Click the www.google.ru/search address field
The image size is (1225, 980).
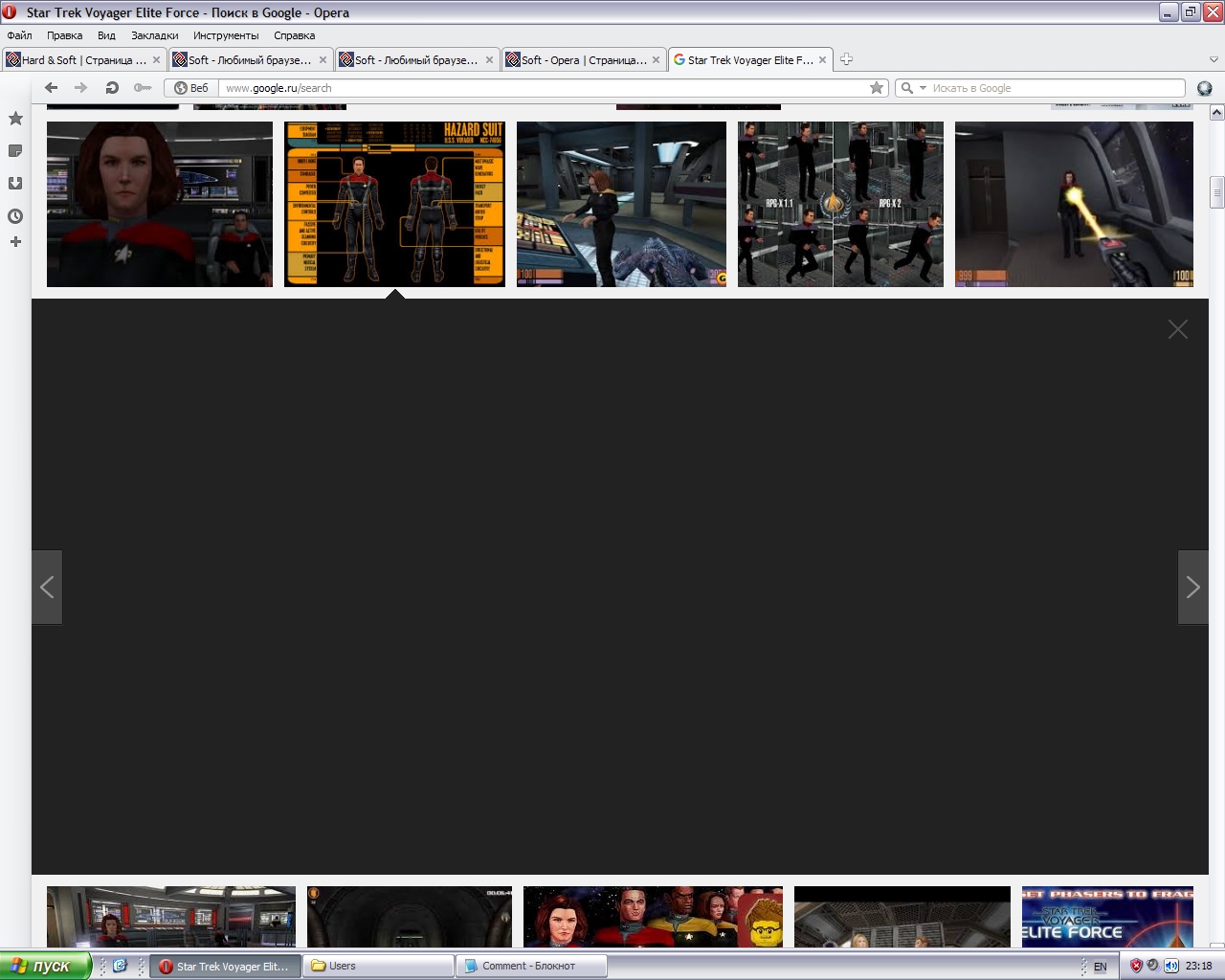pyautogui.click(x=544, y=88)
